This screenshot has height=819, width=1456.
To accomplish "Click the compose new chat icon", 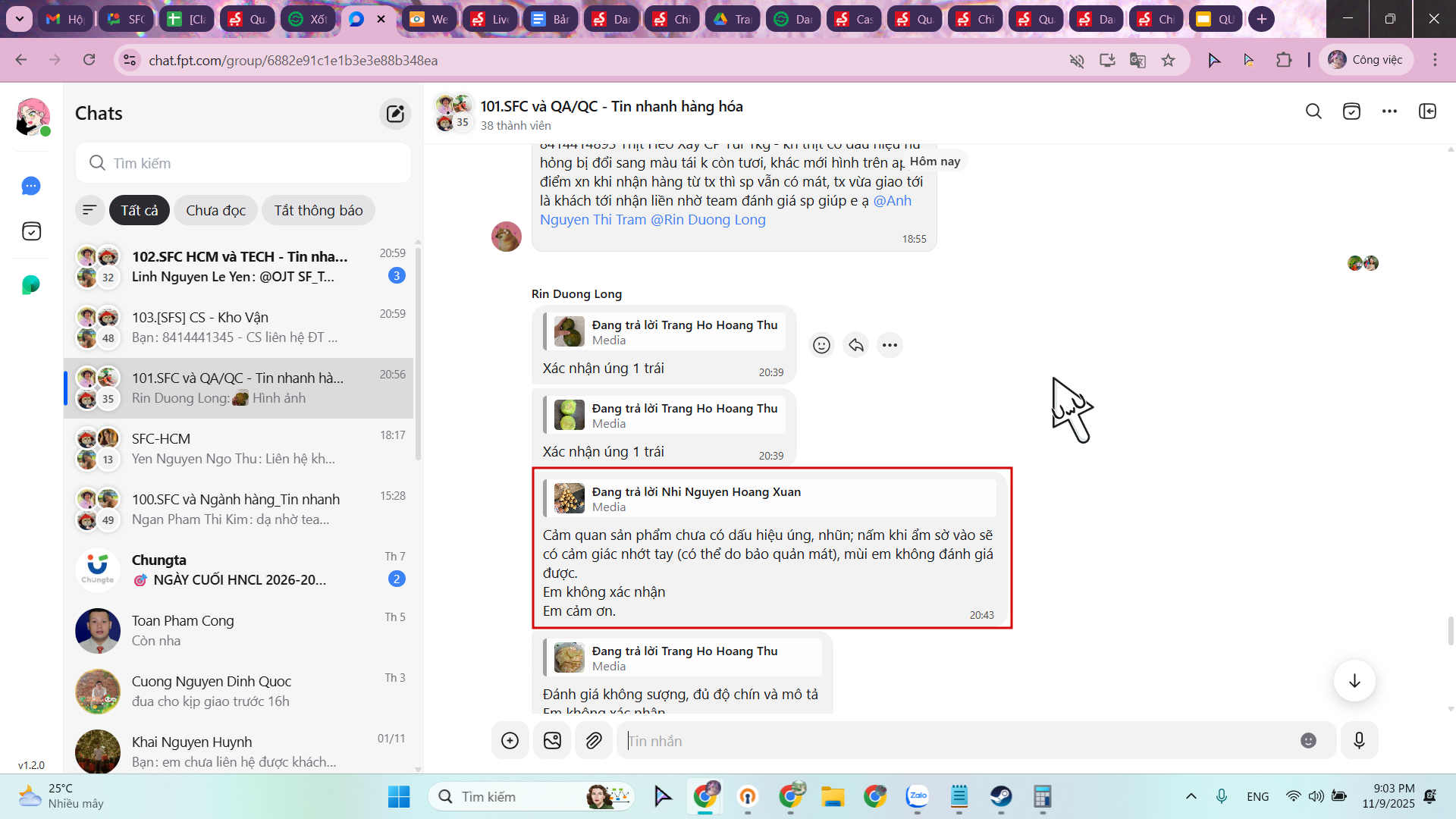I will coord(395,114).
